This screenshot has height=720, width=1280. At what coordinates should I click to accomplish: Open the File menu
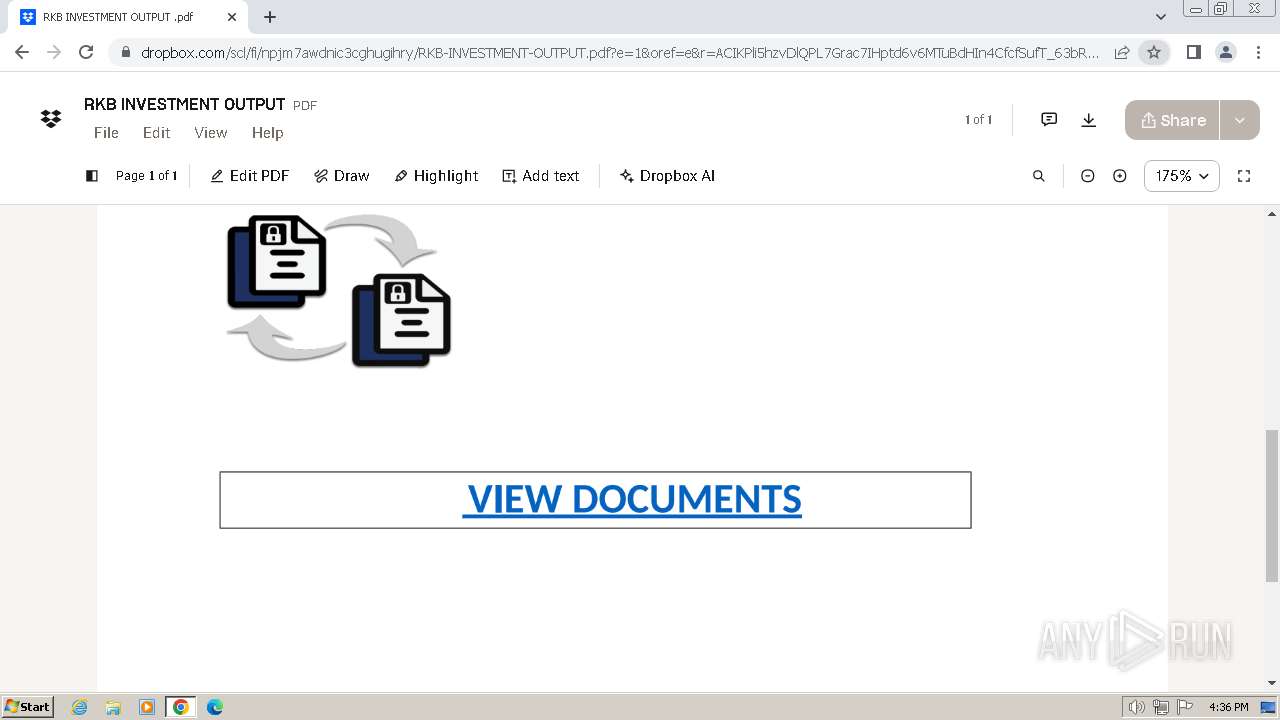point(106,132)
